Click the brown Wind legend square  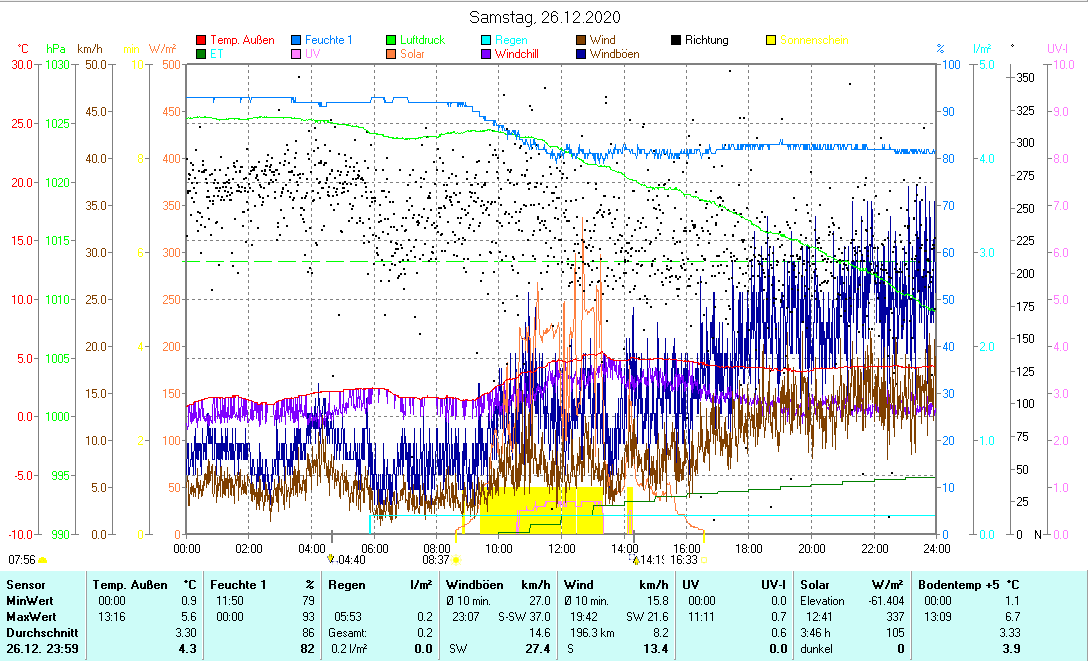(581, 40)
